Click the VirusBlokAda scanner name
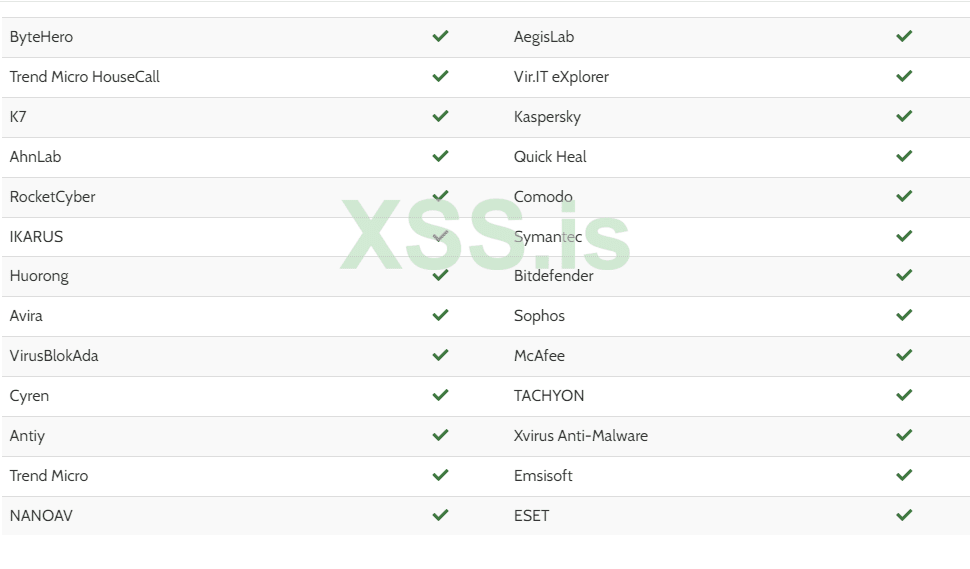Screen dimensions: 970x569 [x=54, y=356]
